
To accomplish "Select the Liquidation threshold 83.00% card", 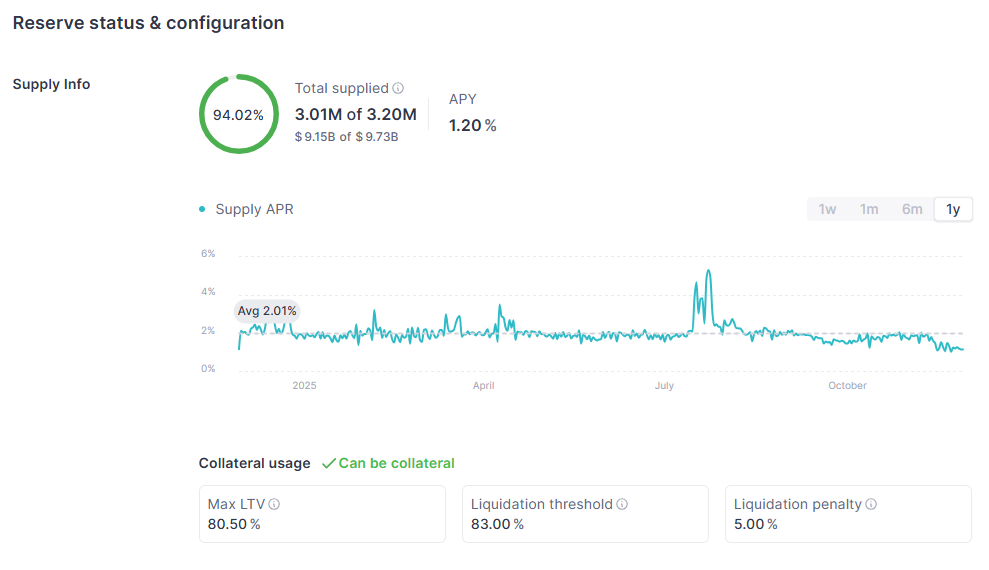I will click(585, 514).
